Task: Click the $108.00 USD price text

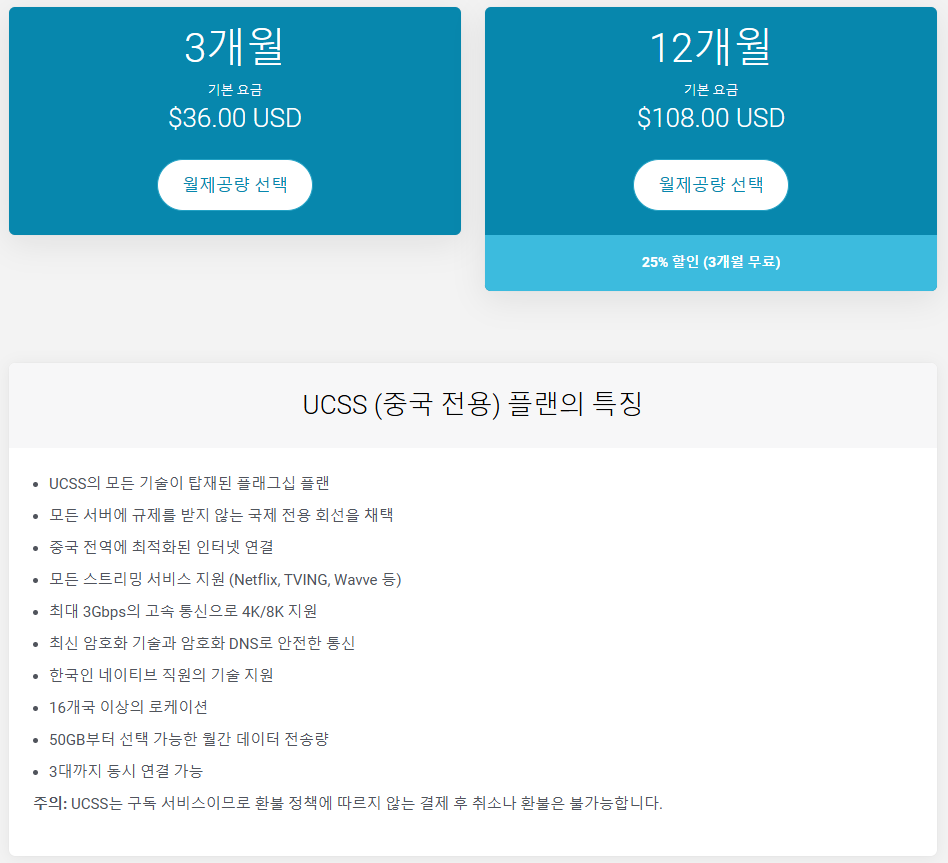Action: (710, 118)
